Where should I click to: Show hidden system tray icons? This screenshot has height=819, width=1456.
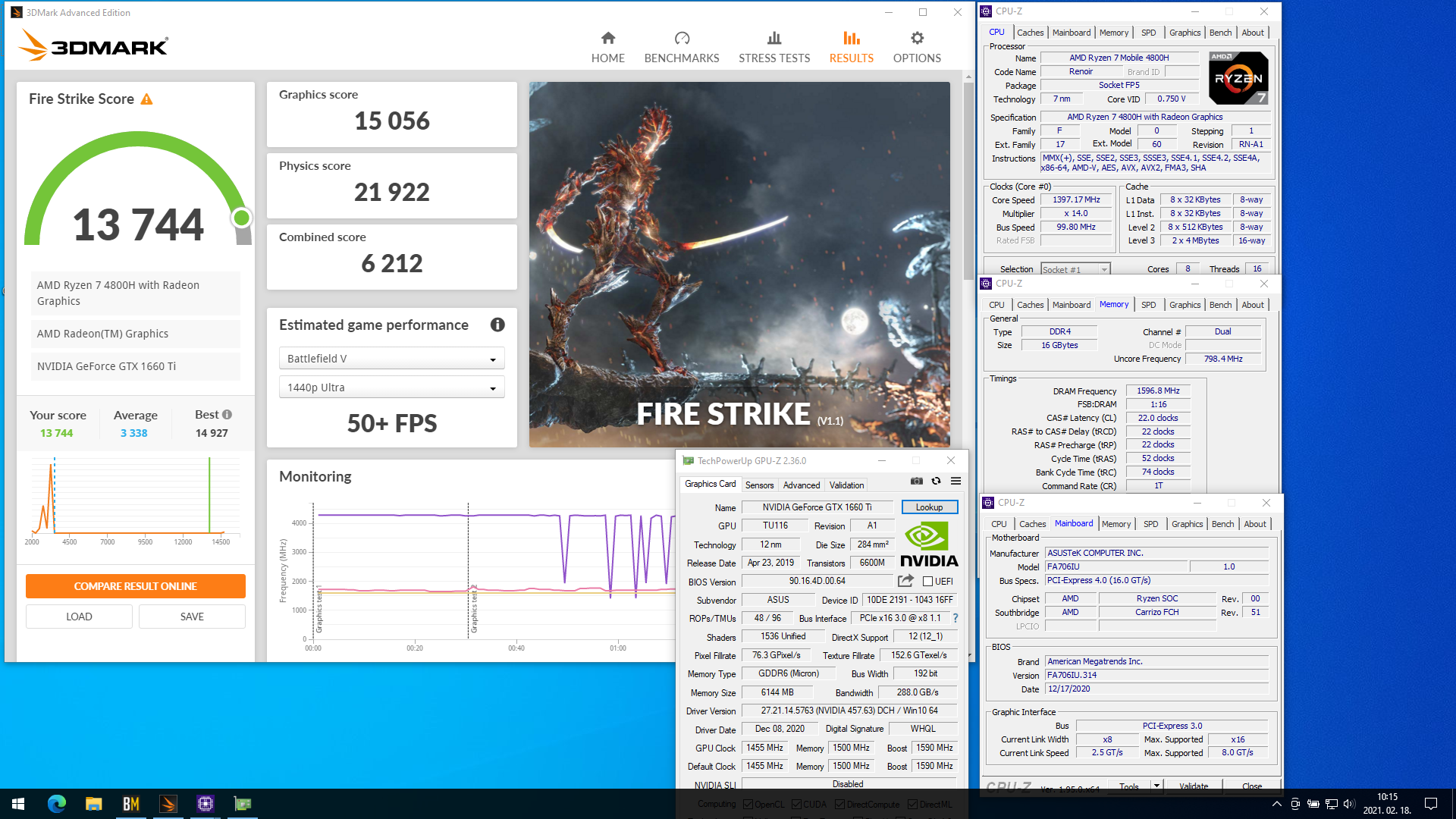1276,804
